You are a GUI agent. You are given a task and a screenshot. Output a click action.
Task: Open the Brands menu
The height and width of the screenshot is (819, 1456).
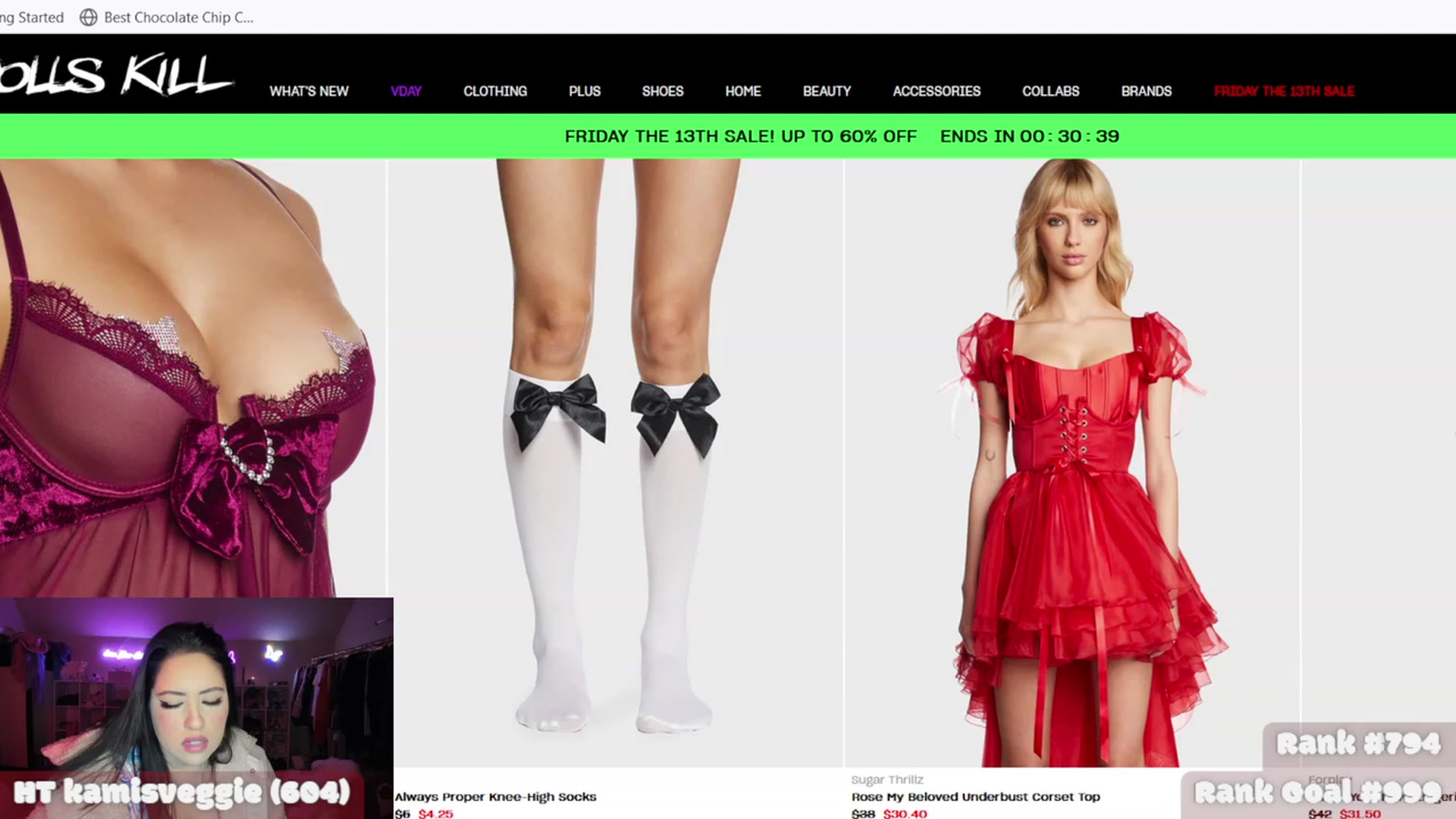coord(1146,91)
